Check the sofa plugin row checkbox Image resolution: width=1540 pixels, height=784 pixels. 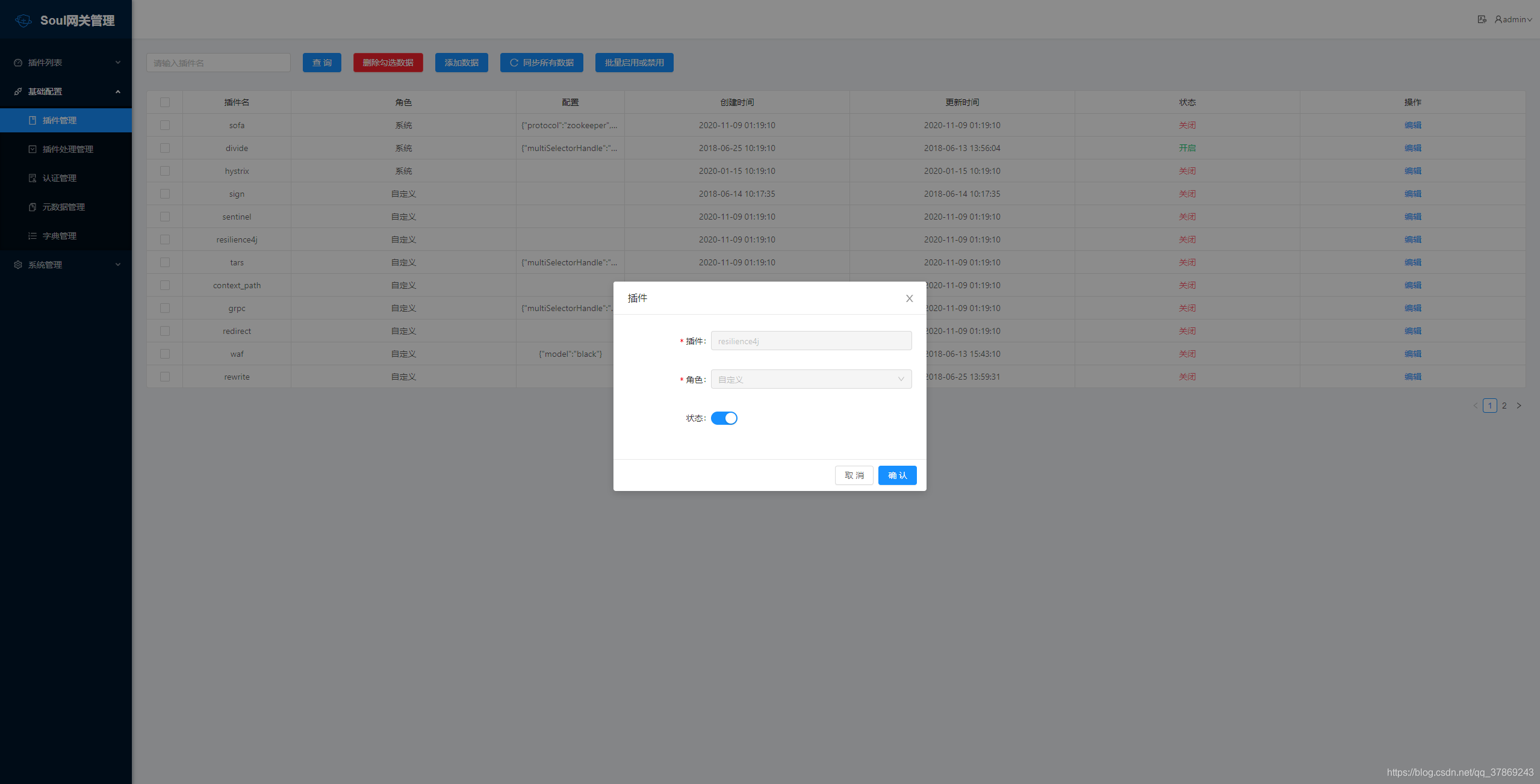(165, 125)
